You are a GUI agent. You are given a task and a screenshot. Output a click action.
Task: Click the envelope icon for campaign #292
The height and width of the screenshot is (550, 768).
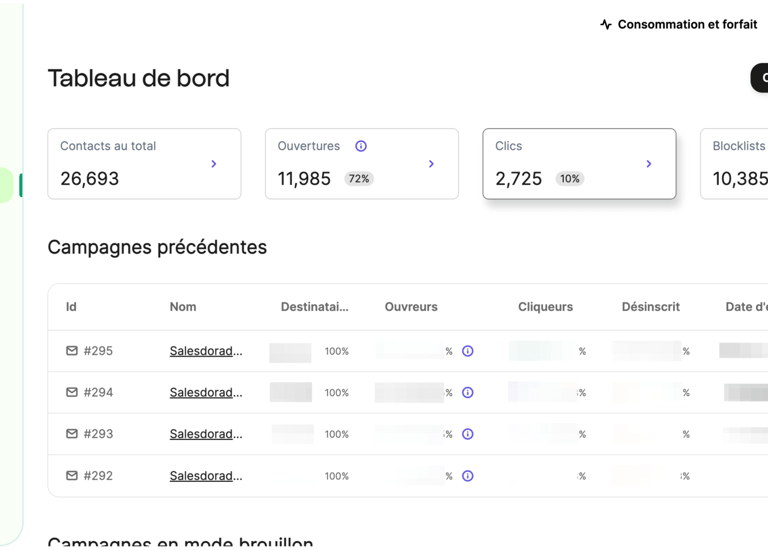(x=72, y=476)
